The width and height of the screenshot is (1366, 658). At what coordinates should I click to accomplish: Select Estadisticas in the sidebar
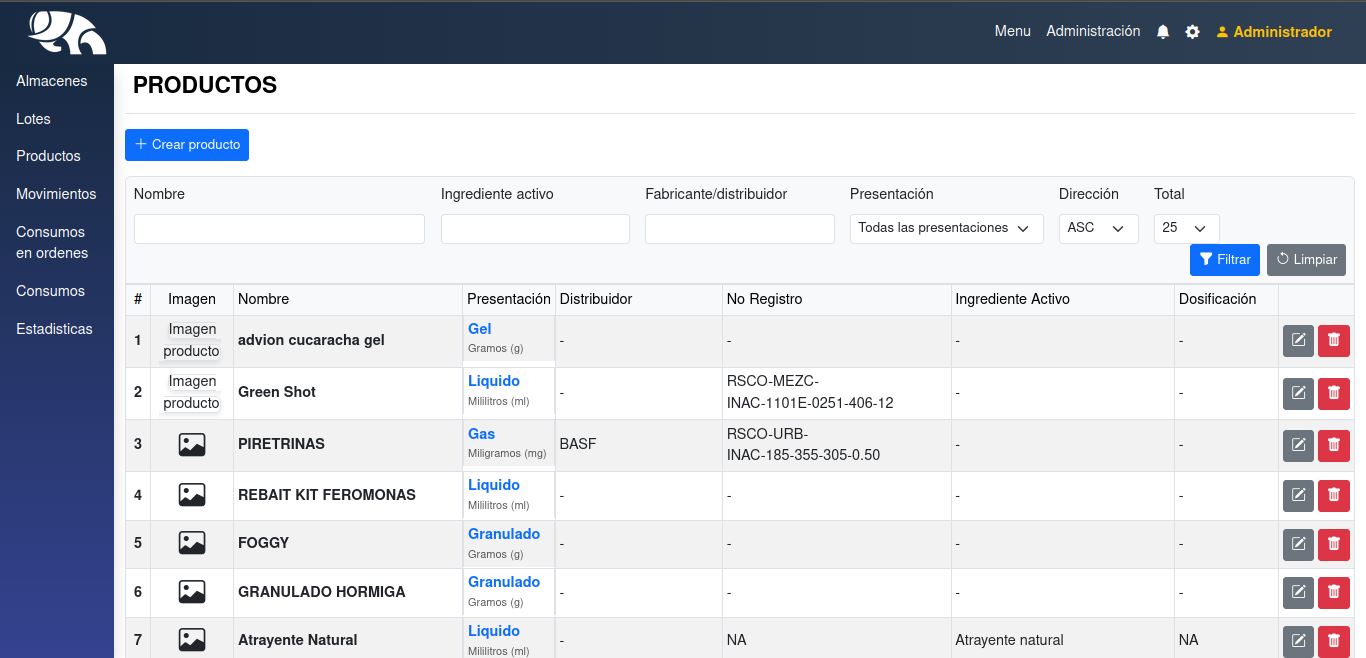click(54, 329)
